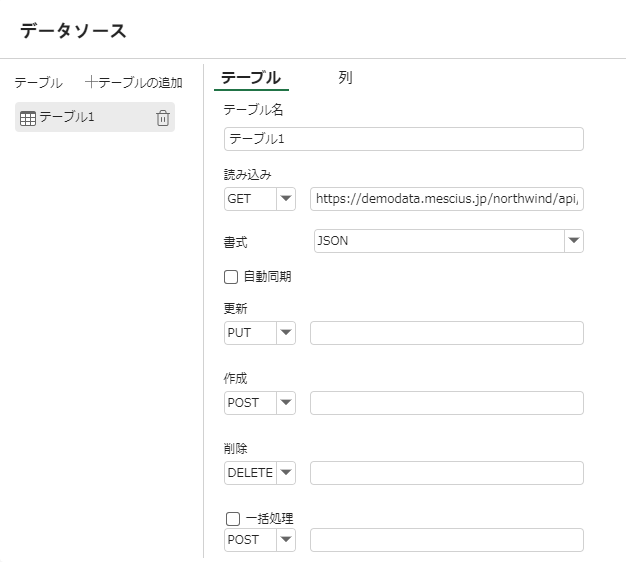Click the 削除 URL input field
This screenshot has height=562, width=626.
click(x=446, y=473)
